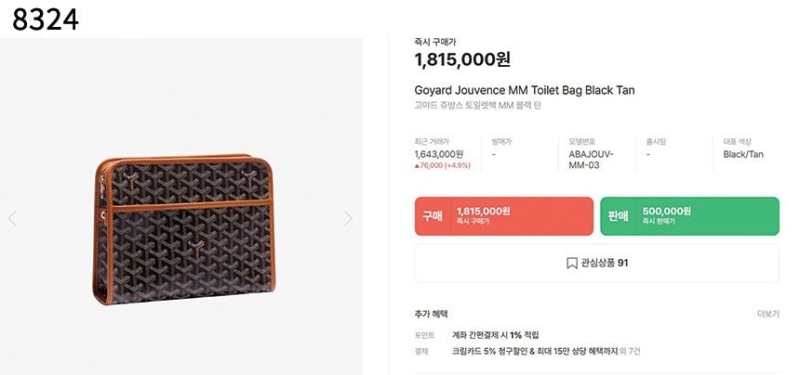Show the previous product image arrow
This screenshot has width=800, height=375.
tap(12, 218)
